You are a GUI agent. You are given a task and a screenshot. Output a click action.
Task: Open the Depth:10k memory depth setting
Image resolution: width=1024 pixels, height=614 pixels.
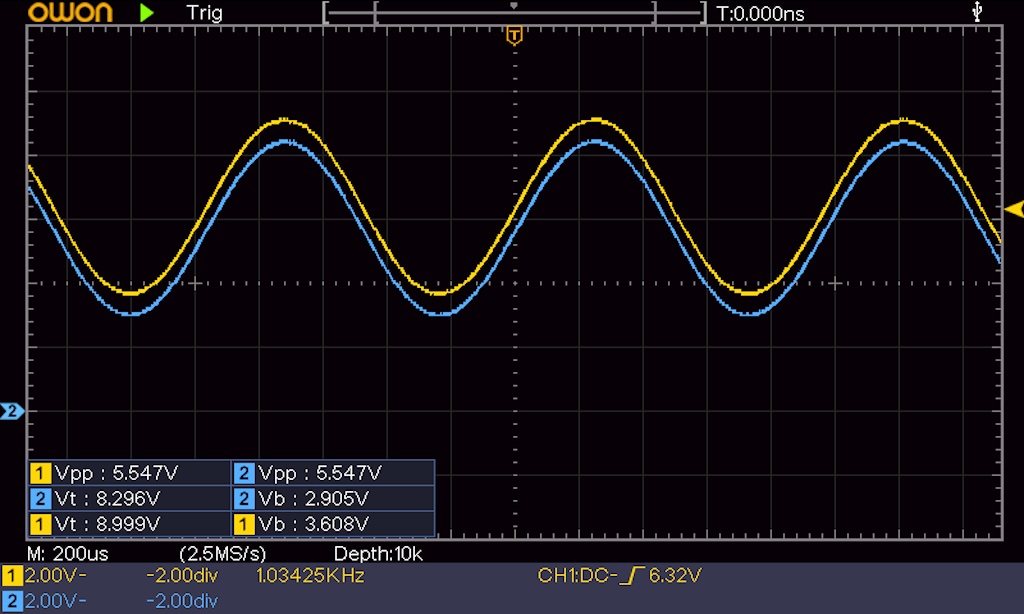tap(380, 553)
